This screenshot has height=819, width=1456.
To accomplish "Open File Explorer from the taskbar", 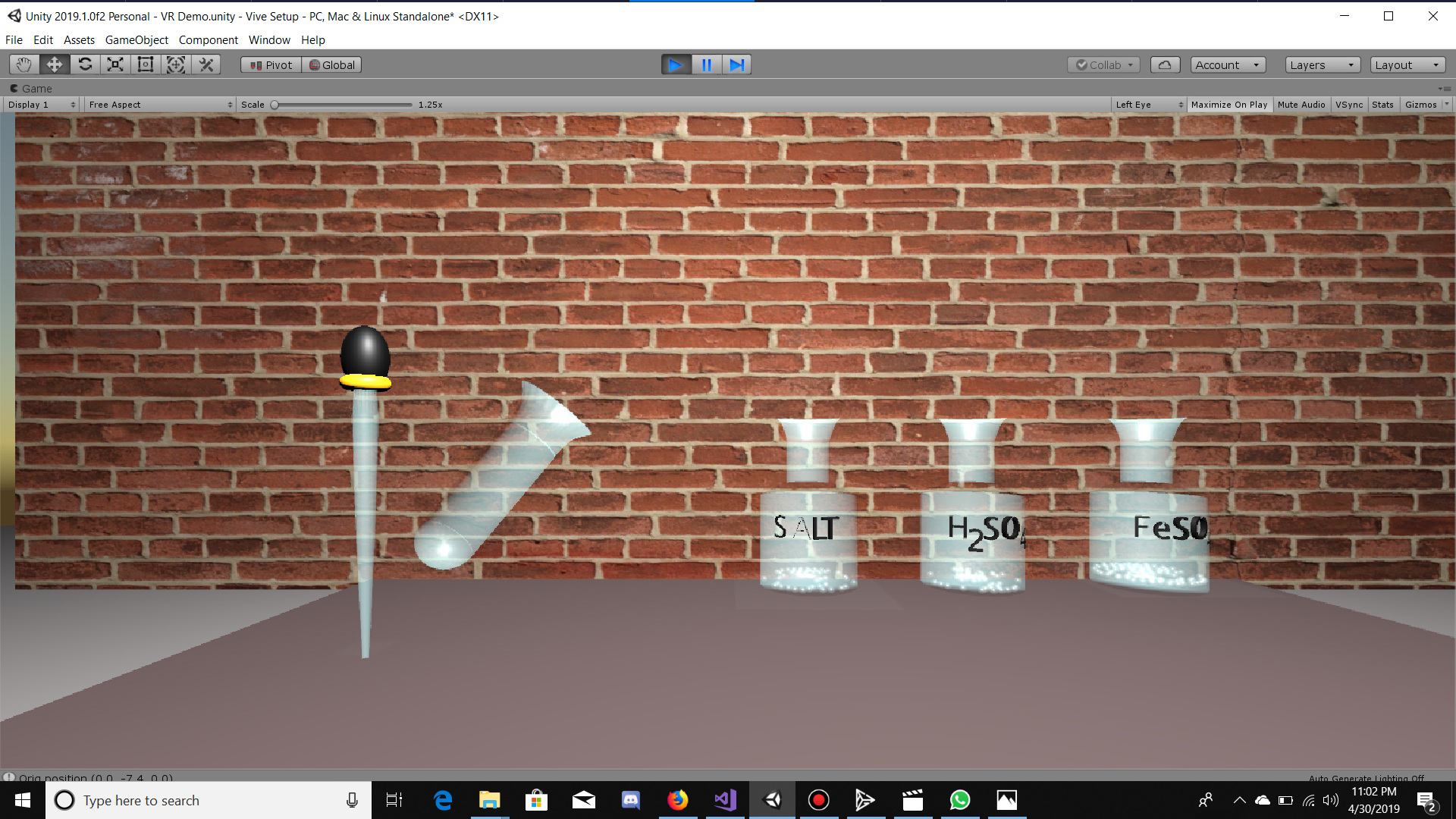I will [x=490, y=800].
